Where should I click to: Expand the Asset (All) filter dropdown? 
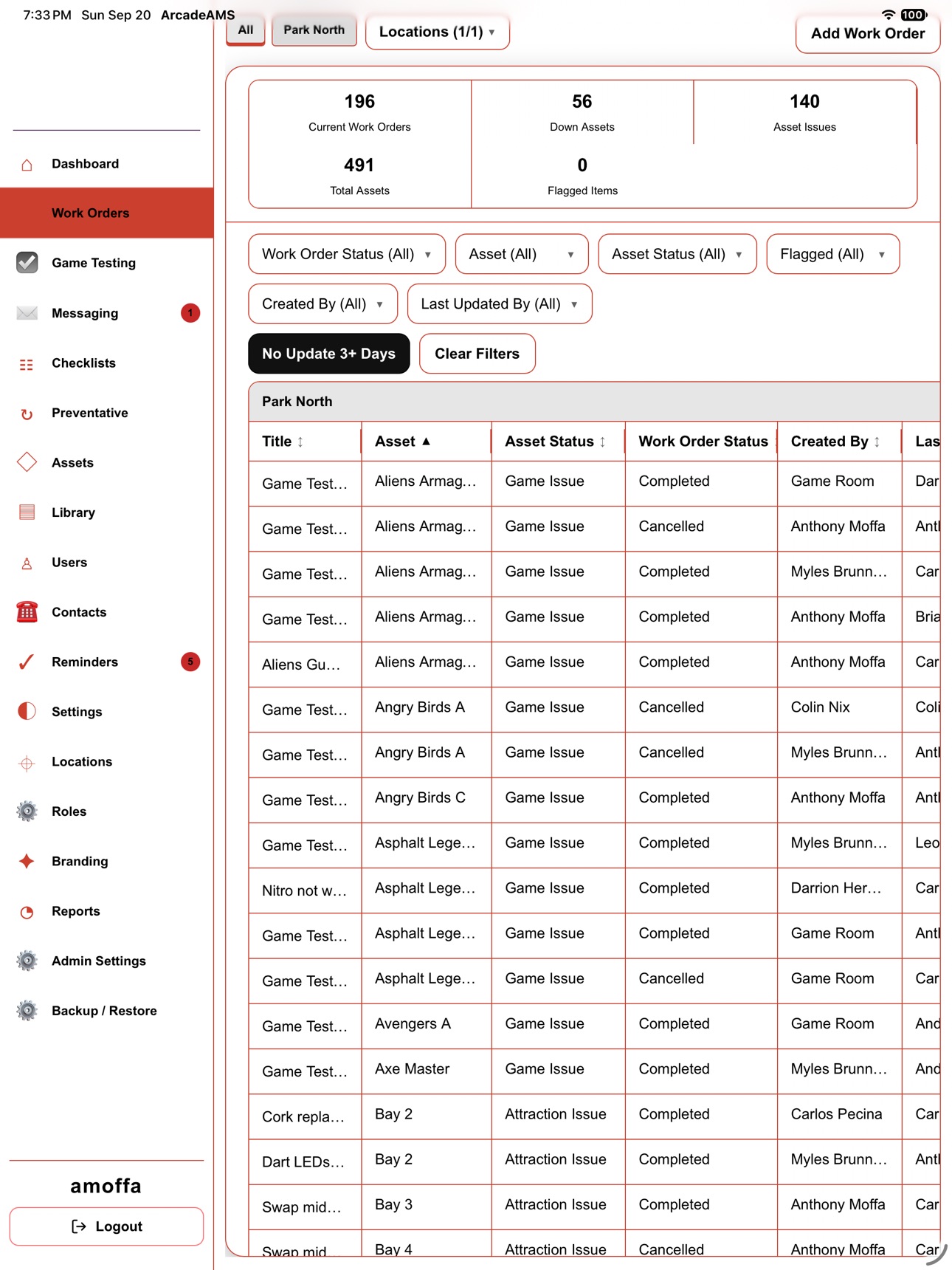(522, 254)
